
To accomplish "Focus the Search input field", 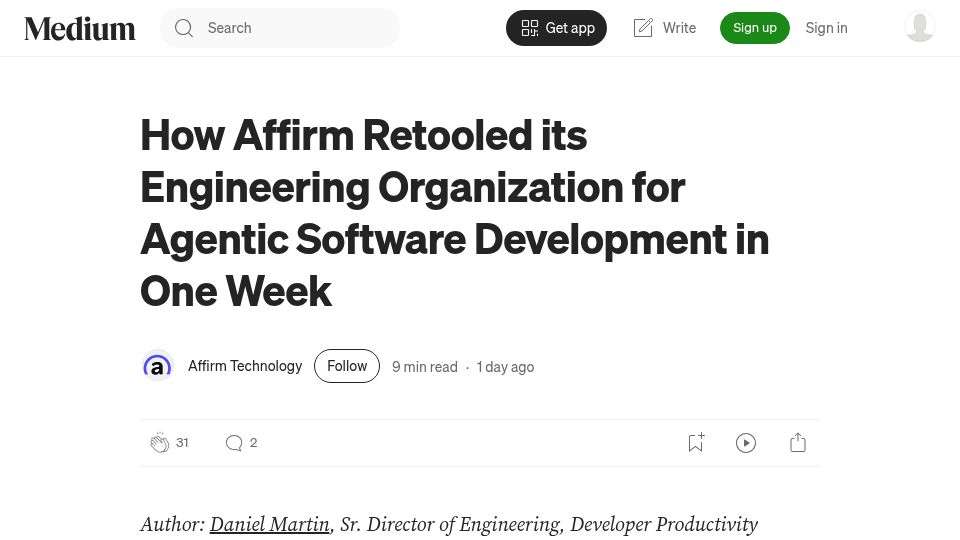I will (x=280, y=28).
